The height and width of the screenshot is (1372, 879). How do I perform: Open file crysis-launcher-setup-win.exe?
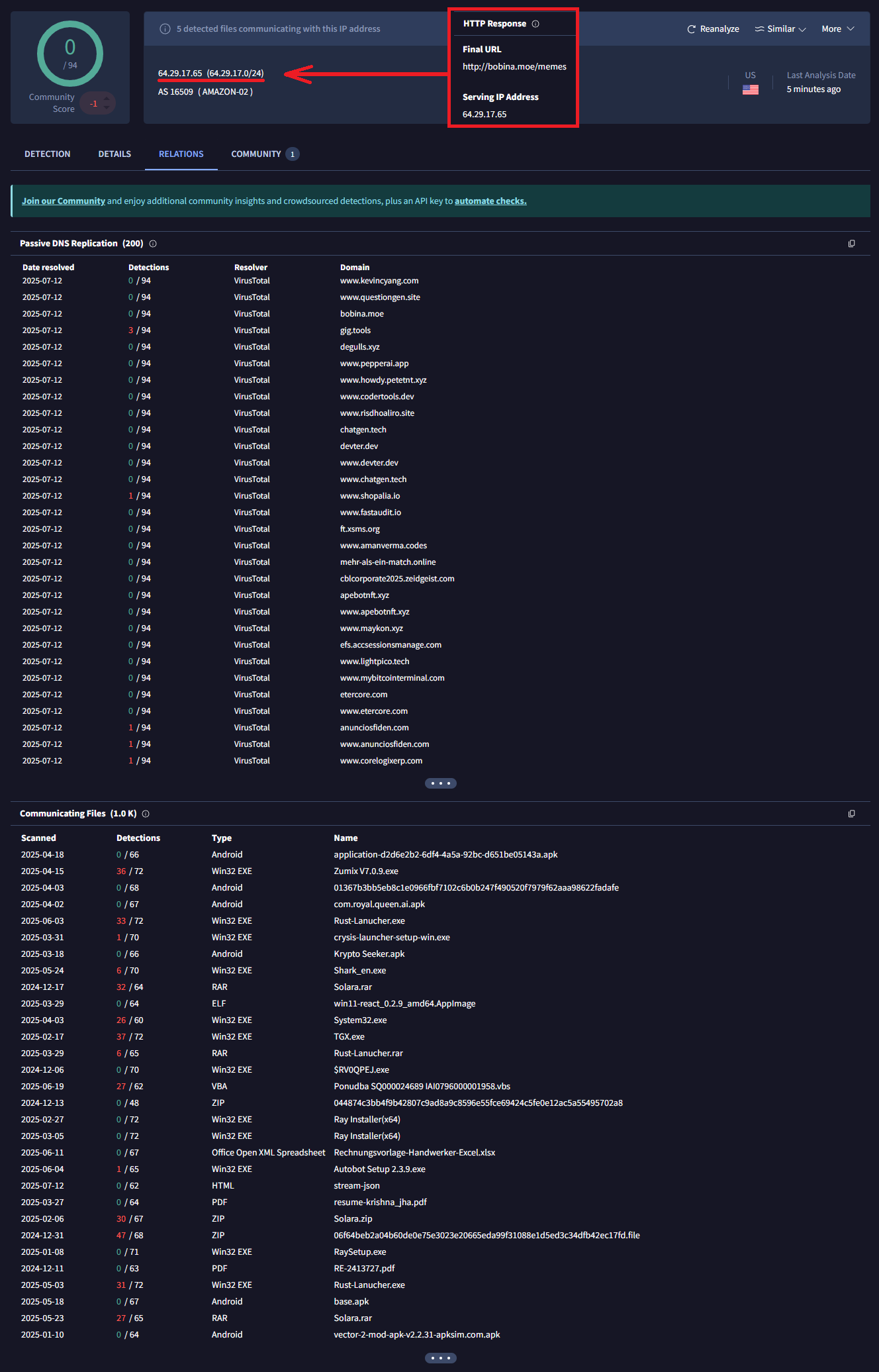[x=392, y=938]
